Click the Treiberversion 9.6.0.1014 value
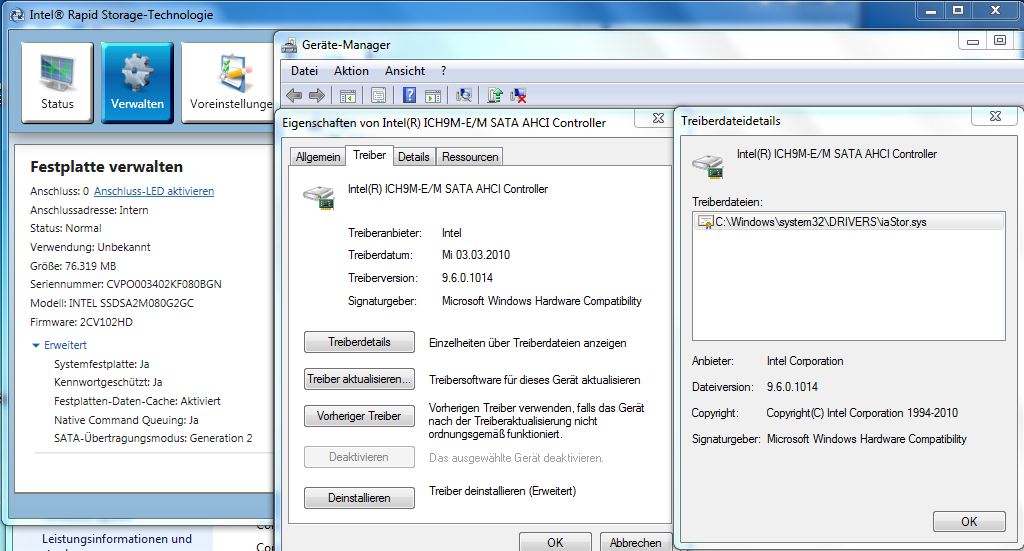1024x551 pixels. (x=467, y=277)
